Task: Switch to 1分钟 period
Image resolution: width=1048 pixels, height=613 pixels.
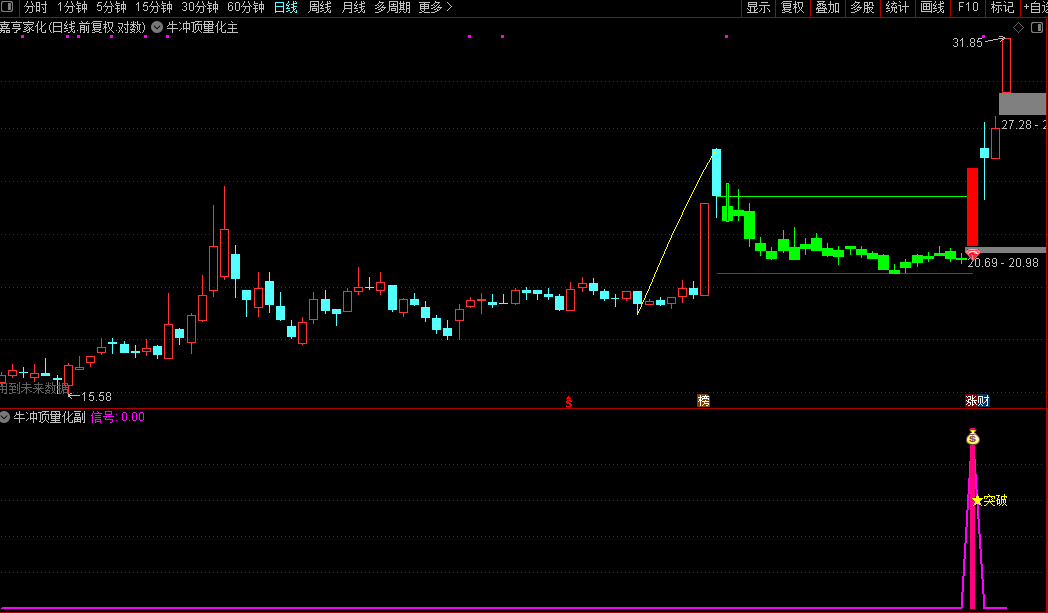Action: click(x=72, y=7)
